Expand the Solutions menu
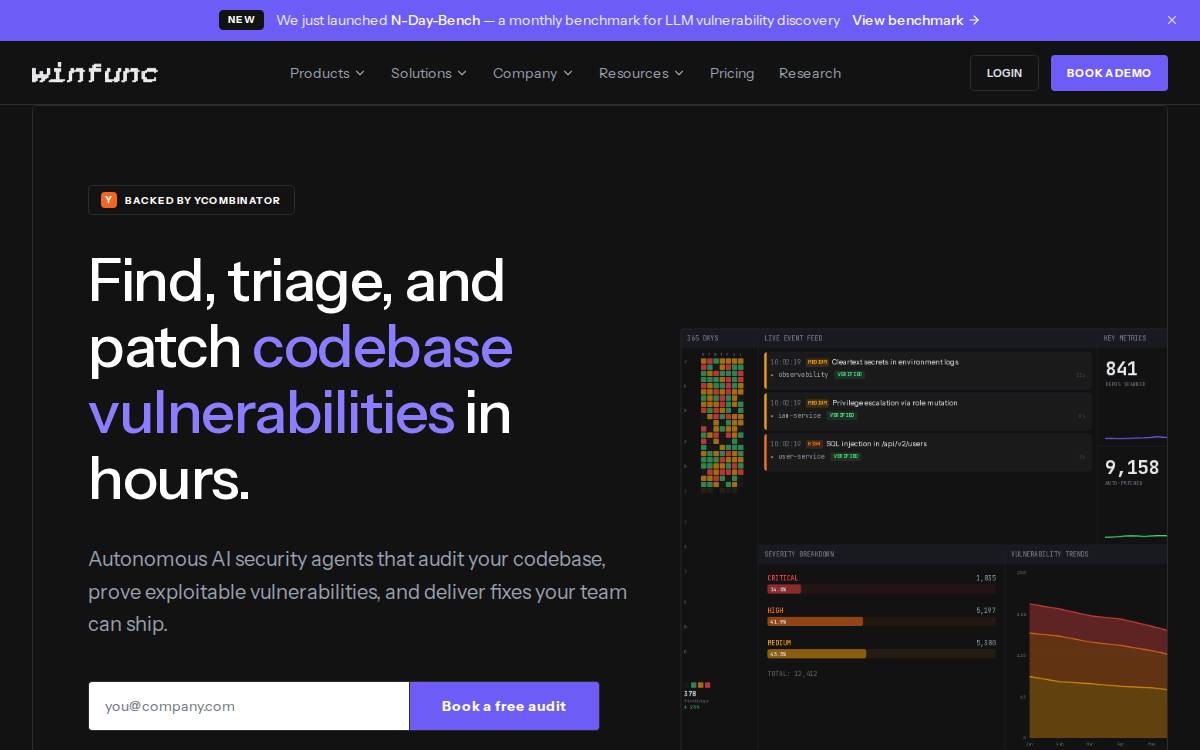Screen dimensions: 1200x750 [x=429, y=73]
